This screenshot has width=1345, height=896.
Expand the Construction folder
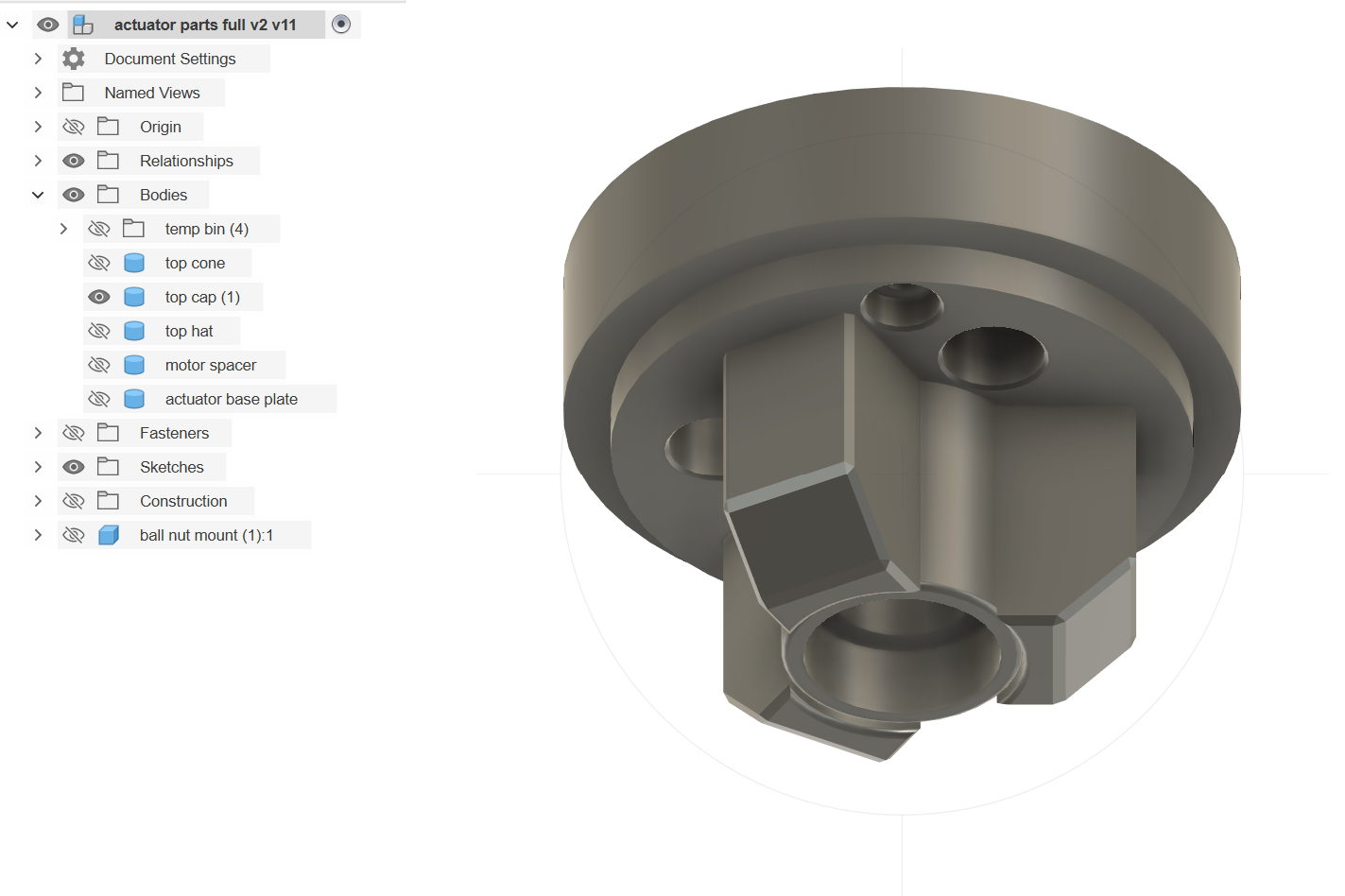38,500
